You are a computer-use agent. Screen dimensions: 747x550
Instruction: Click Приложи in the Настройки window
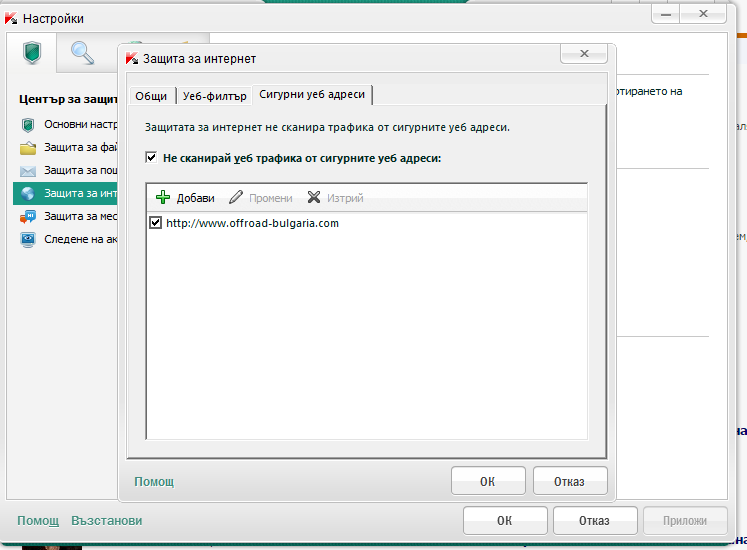point(685,520)
